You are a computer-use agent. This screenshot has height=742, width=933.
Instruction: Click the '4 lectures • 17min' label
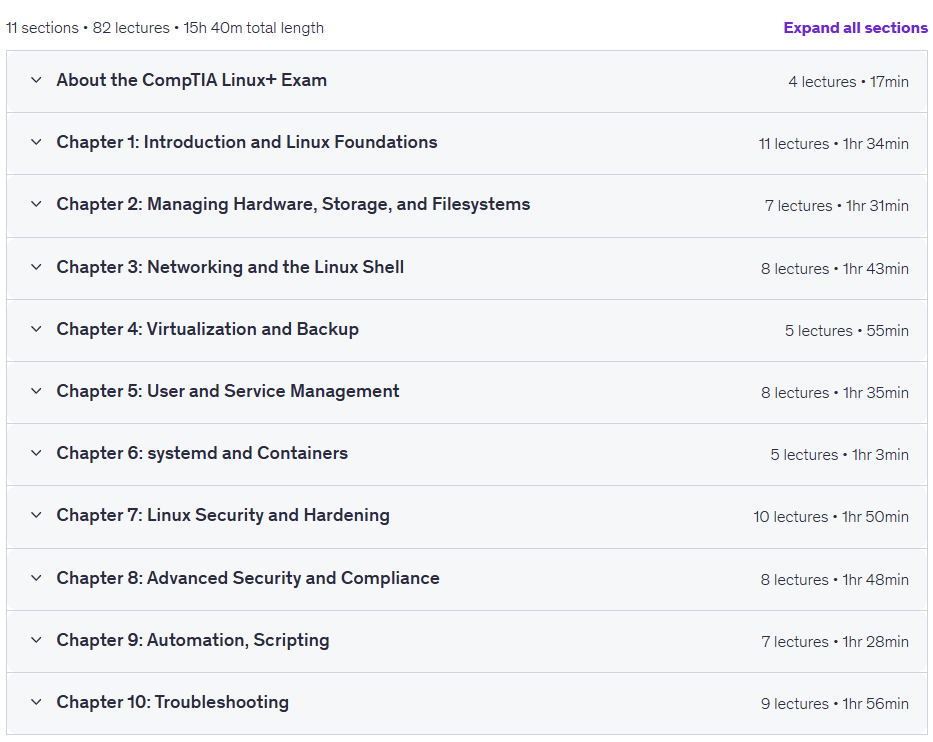[x=849, y=82]
